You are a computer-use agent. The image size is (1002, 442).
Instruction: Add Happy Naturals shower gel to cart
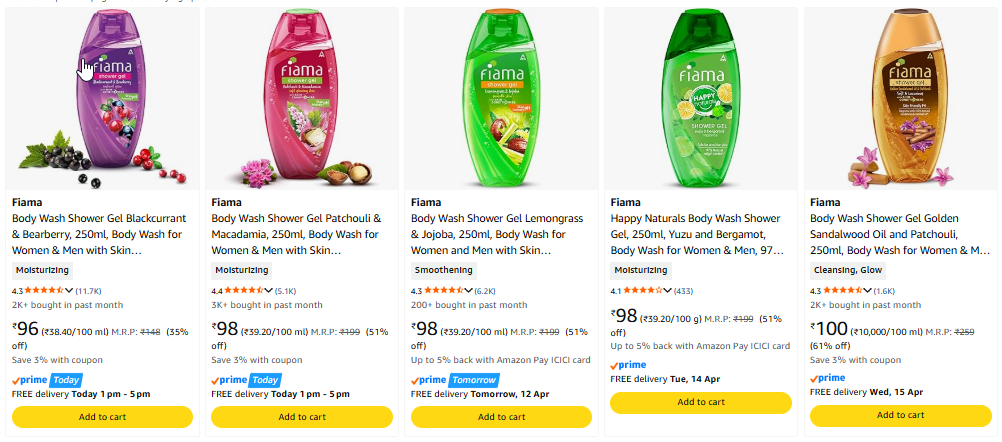click(700, 402)
